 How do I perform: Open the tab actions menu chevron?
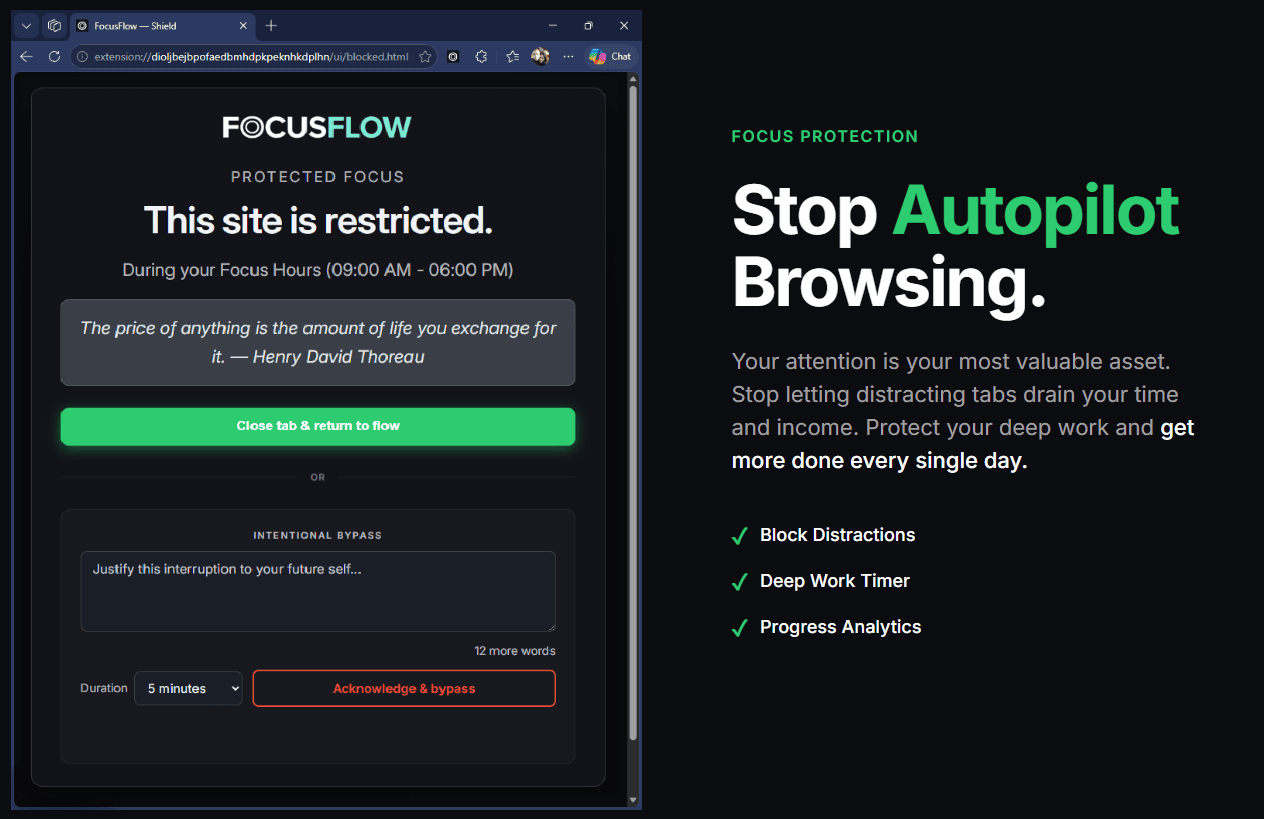tap(27, 25)
